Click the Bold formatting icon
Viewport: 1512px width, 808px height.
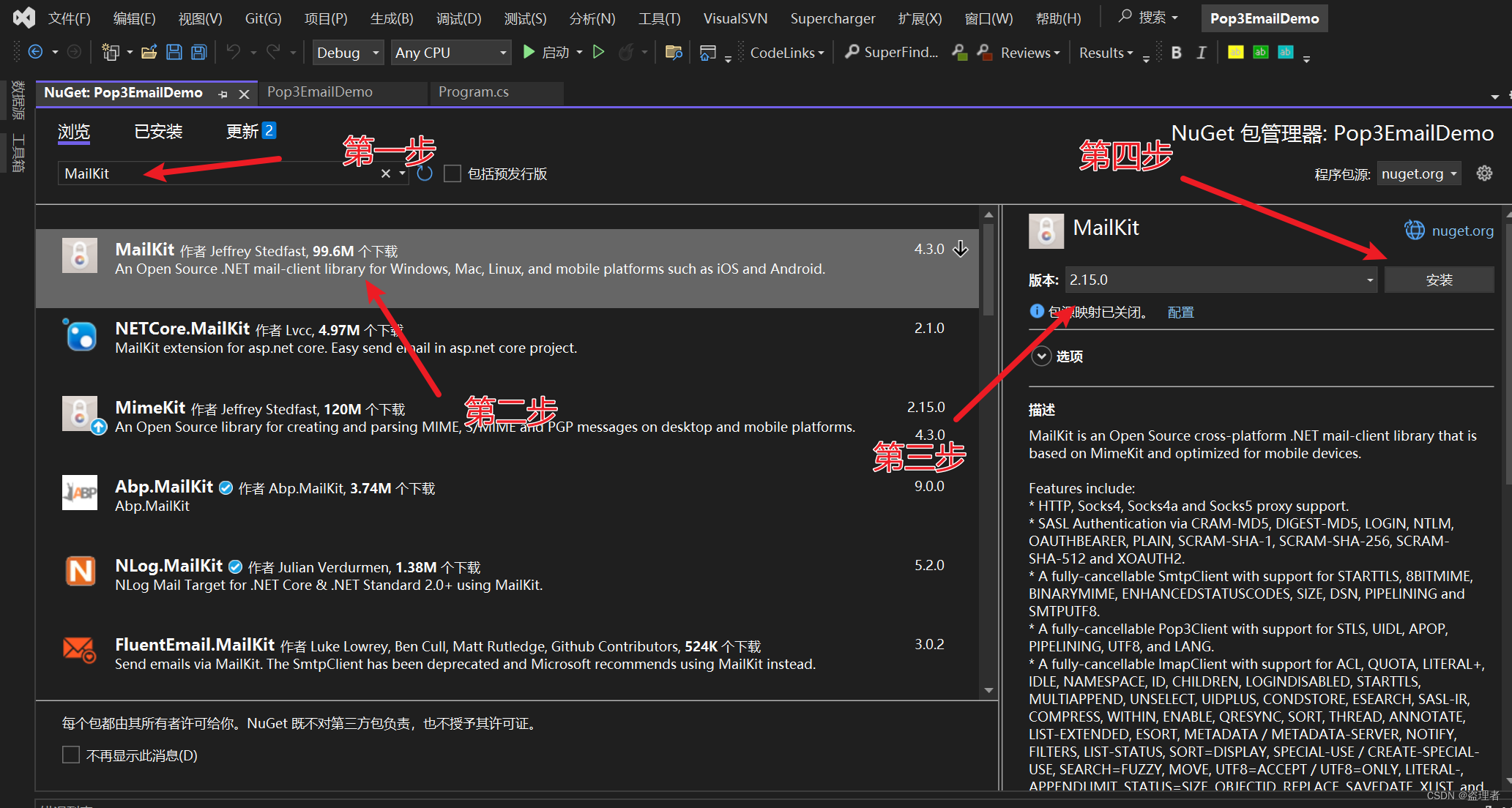(x=1176, y=52)
